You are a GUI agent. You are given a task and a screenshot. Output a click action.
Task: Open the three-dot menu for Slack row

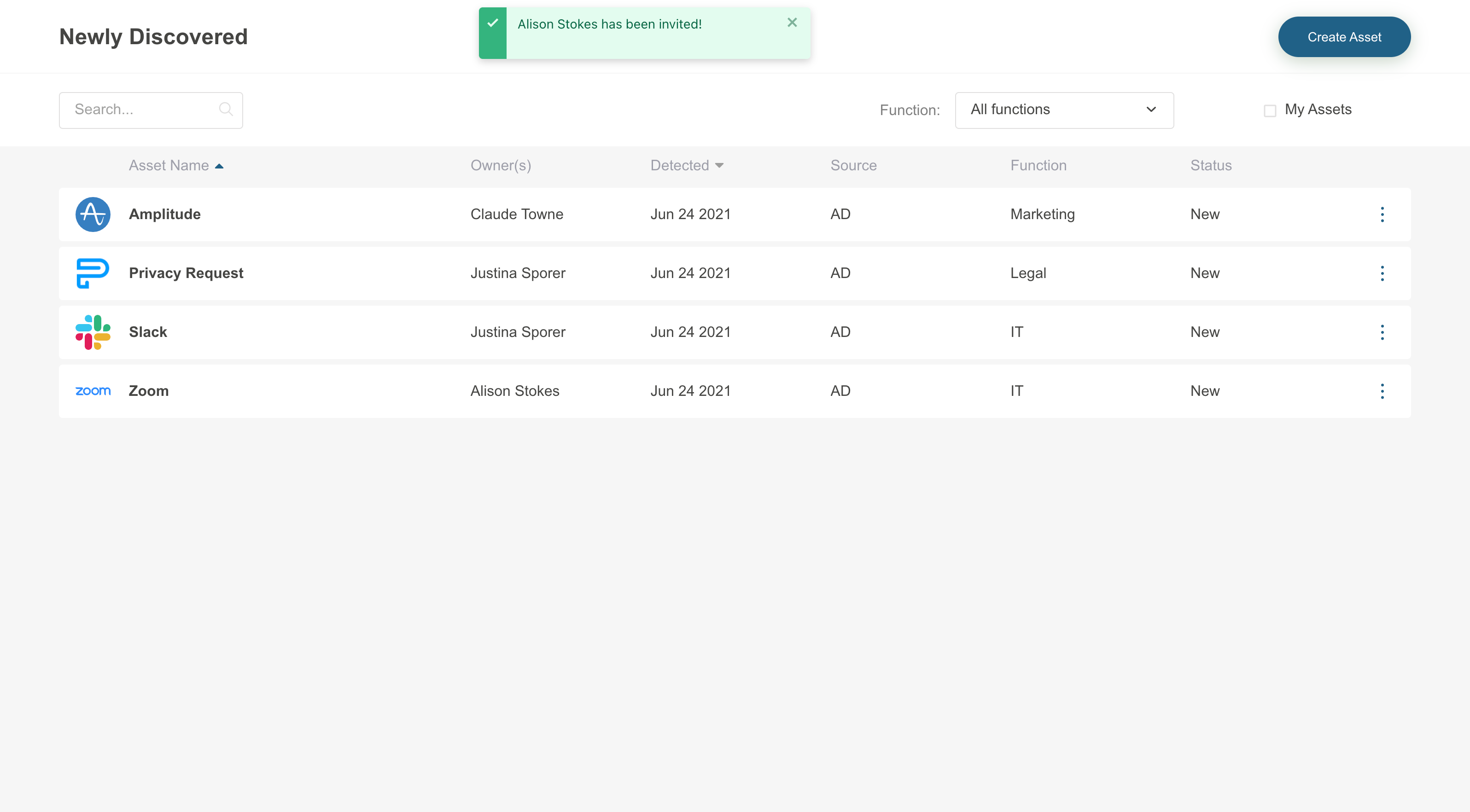pyautogui.click(x=1382, y=332)
